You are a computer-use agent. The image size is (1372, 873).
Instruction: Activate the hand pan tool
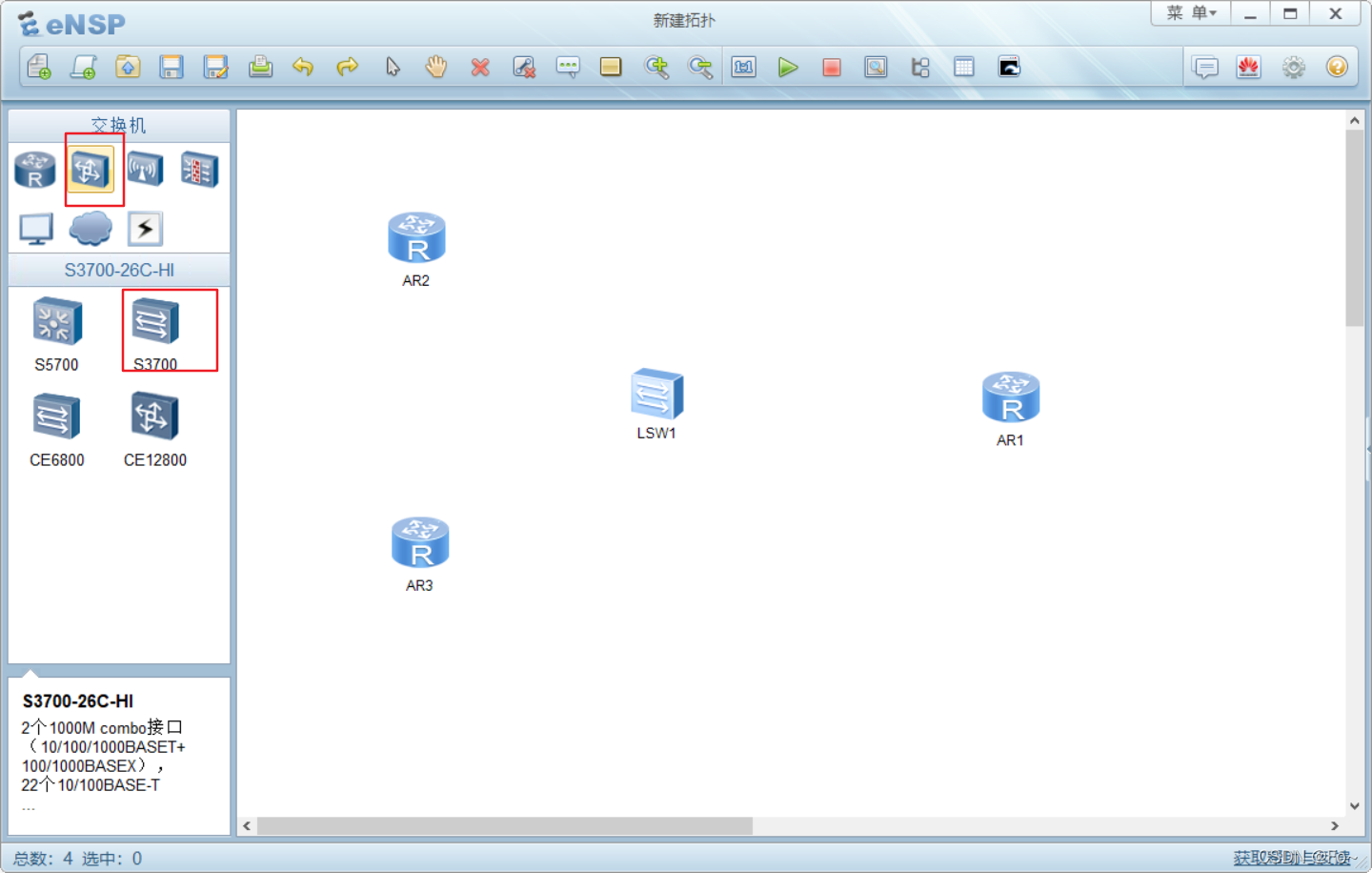436,67
